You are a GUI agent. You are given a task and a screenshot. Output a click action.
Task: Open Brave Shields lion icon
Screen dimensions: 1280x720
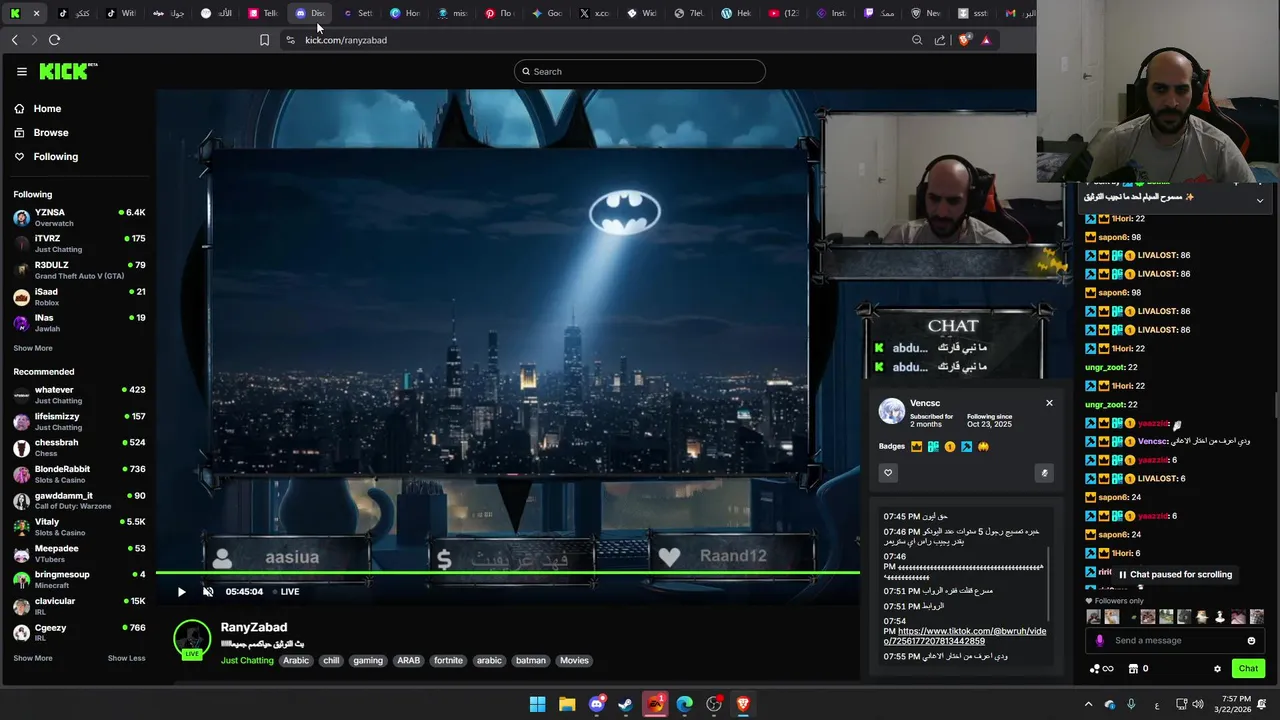tap(964, 40)
